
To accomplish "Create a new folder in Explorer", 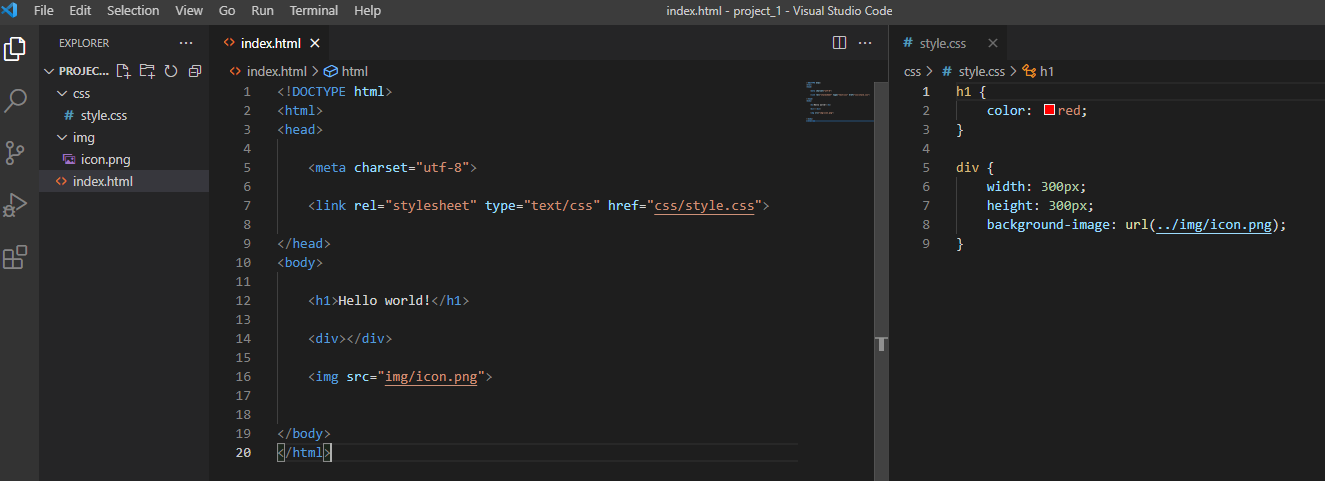I will click(x=147, y=71).
